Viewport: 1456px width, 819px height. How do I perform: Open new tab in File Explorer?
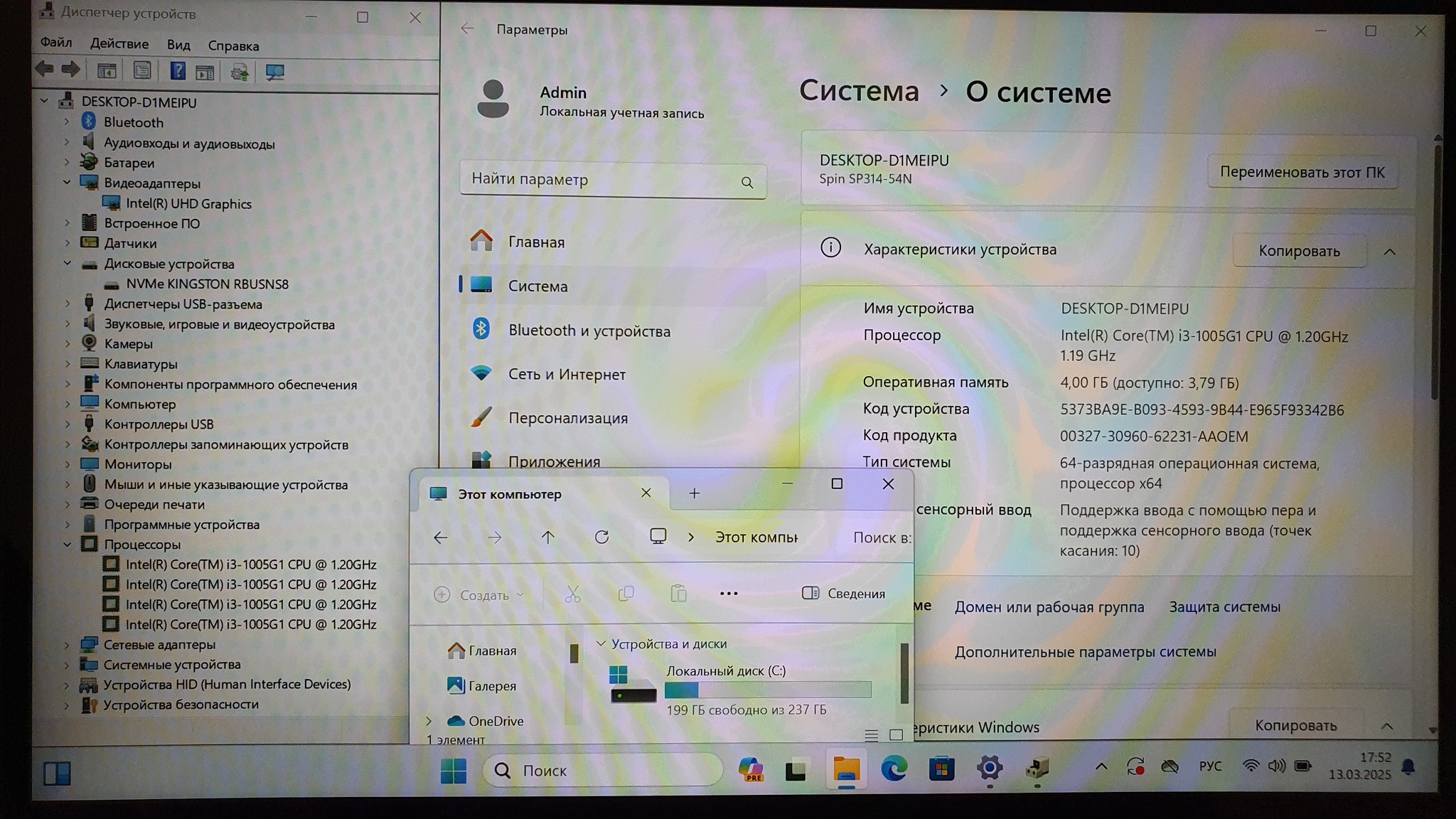[694, 493]
